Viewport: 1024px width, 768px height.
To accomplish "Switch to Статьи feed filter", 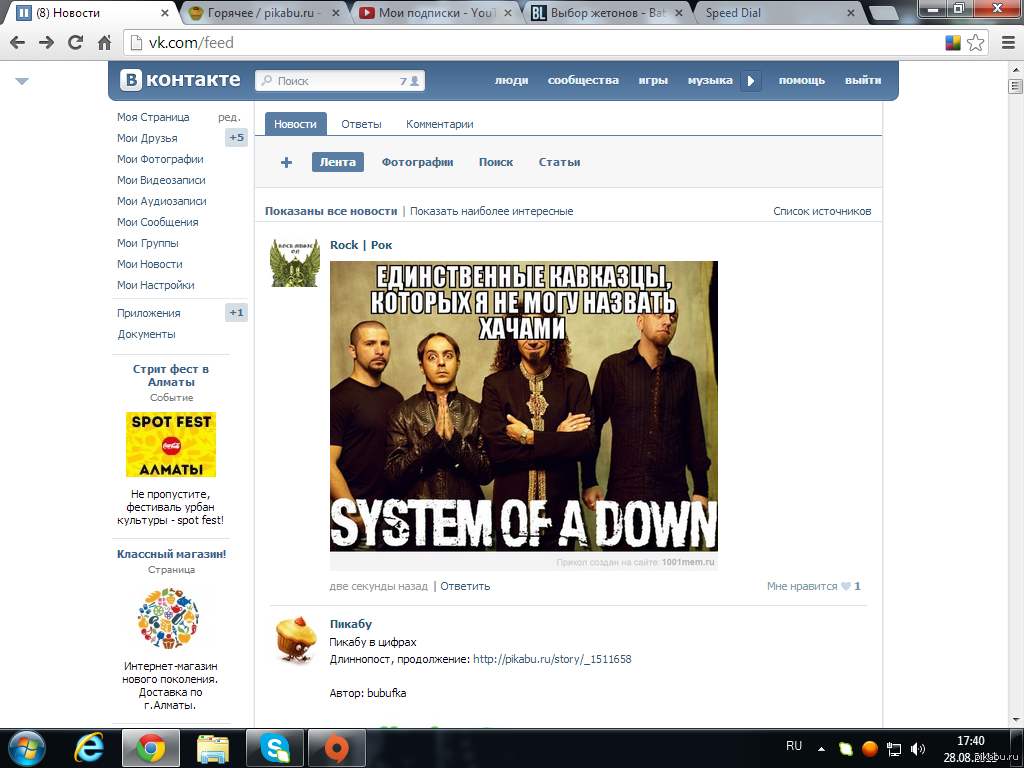I will click(559, 162).
